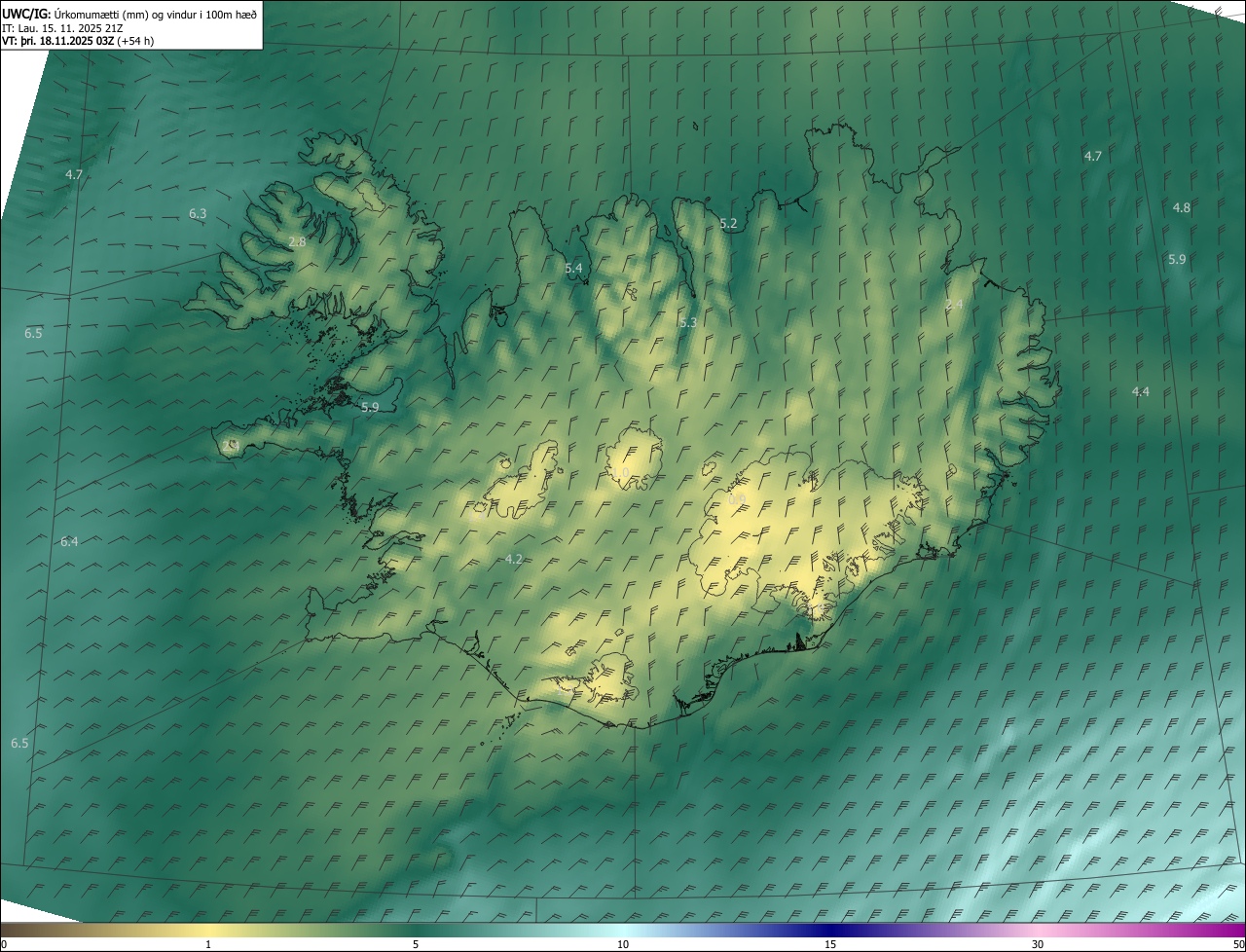The image size is (1246, 952).
Task: Select the 5 tick label on the color scale
Action: click(416, 944)
